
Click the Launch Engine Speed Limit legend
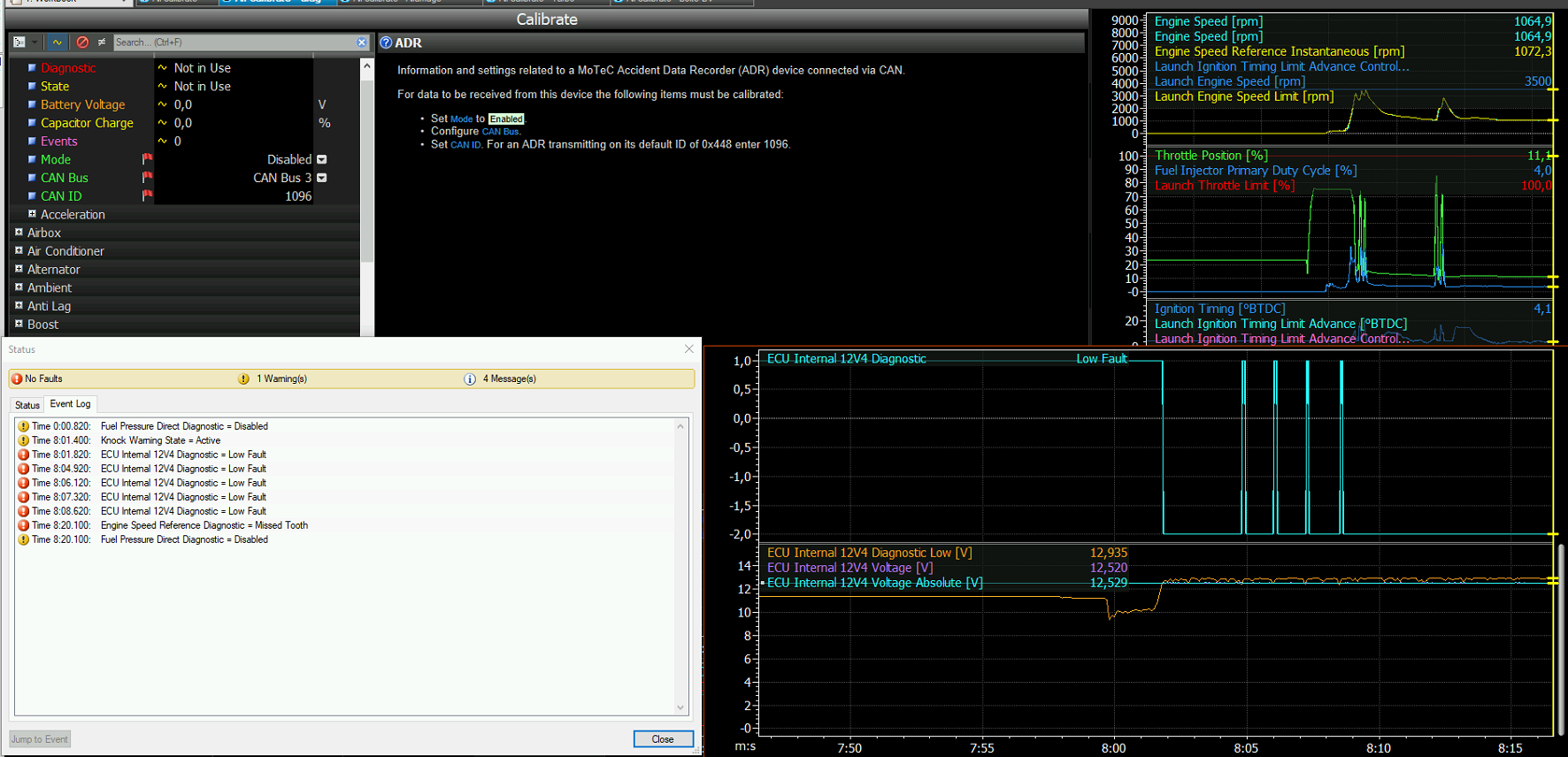1244,96
